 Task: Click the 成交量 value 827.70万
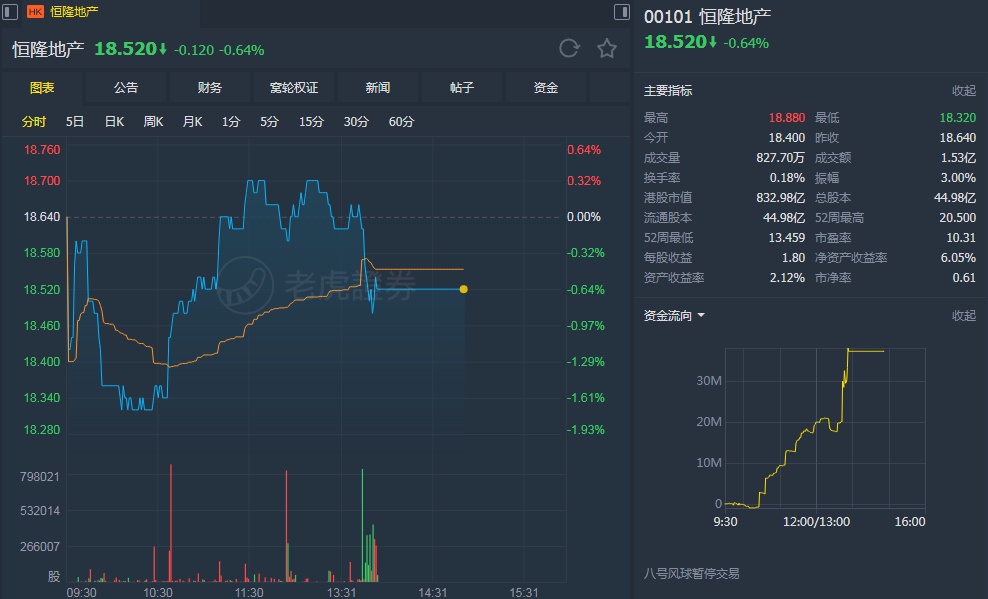[x=780, y=157]
